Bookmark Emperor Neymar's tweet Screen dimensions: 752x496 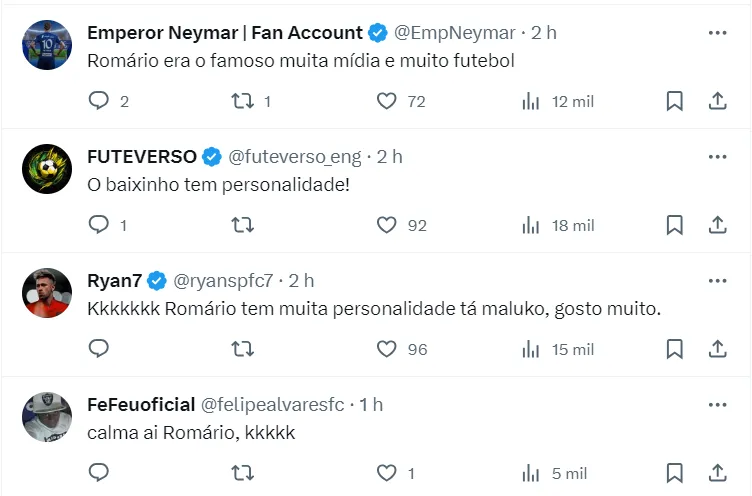(x=675, y=101)
